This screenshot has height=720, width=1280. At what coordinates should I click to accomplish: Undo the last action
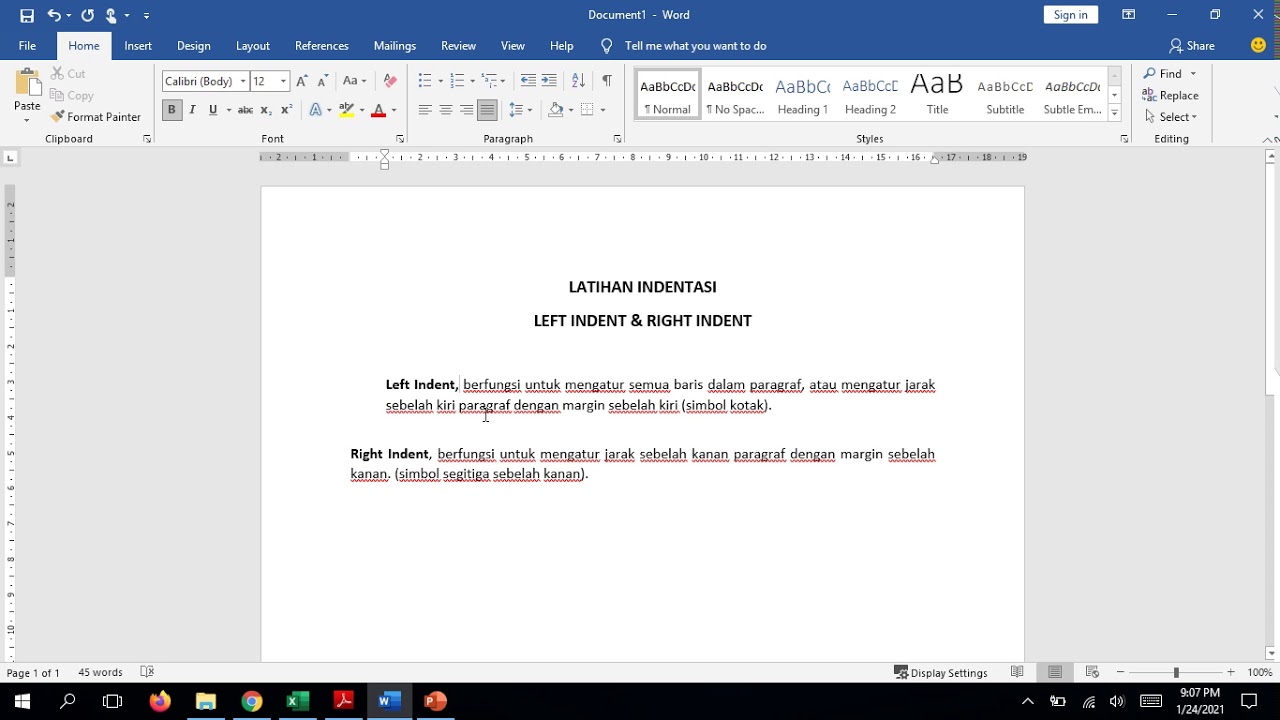coord(54,15)
